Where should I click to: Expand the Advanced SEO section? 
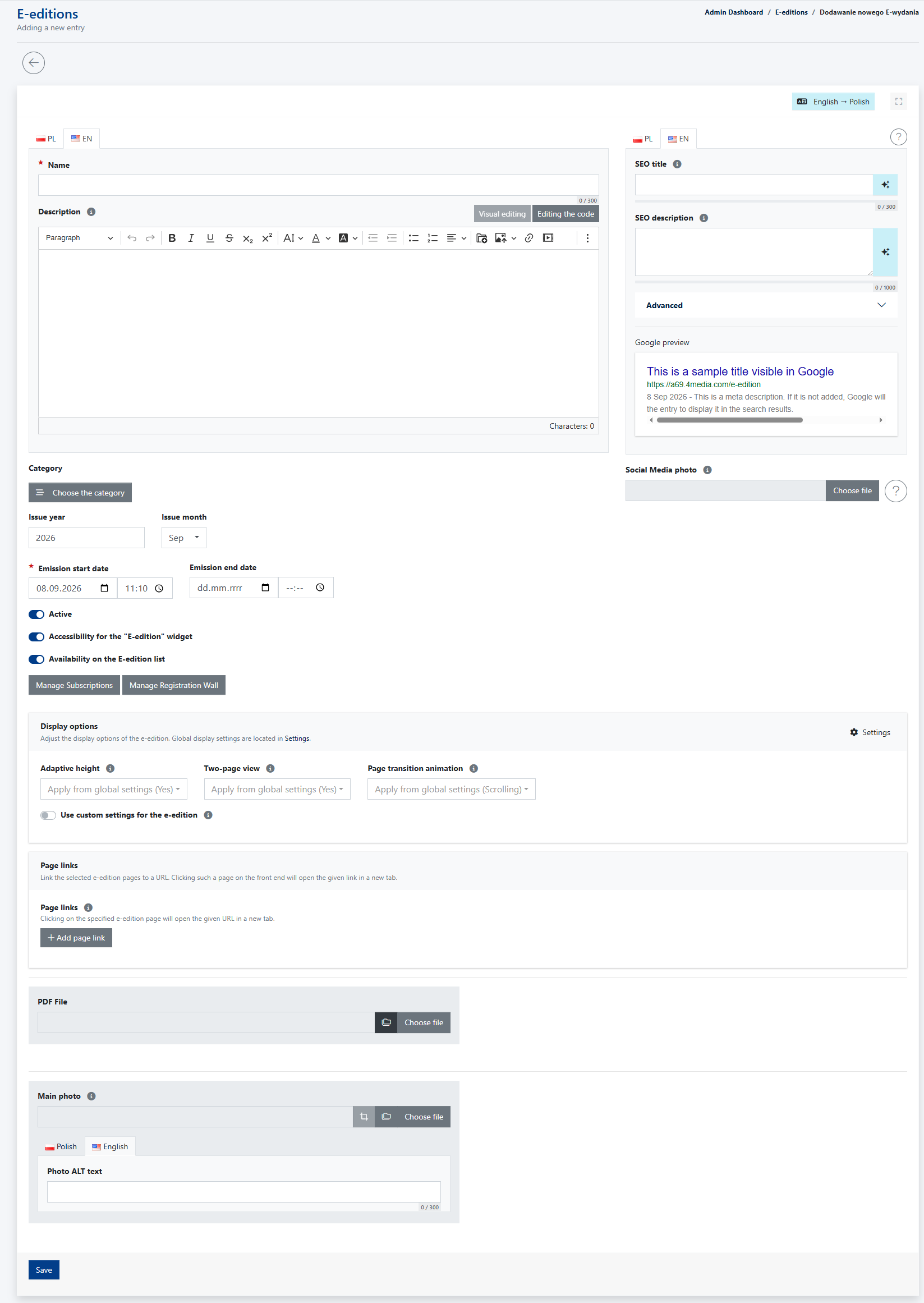766,305
